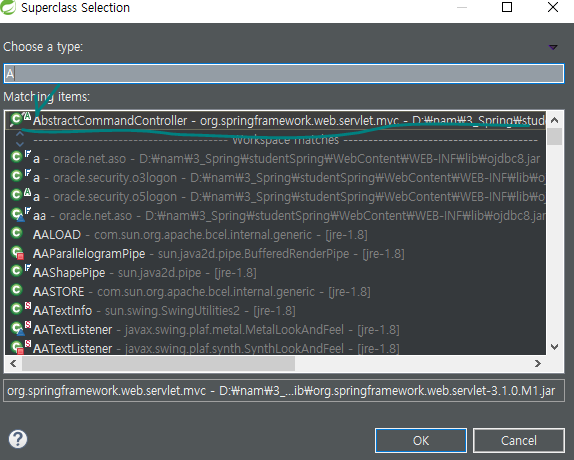Select AATextInfo SwingUtilities2 entry
The image size is (574, 460).
point(276,311)
